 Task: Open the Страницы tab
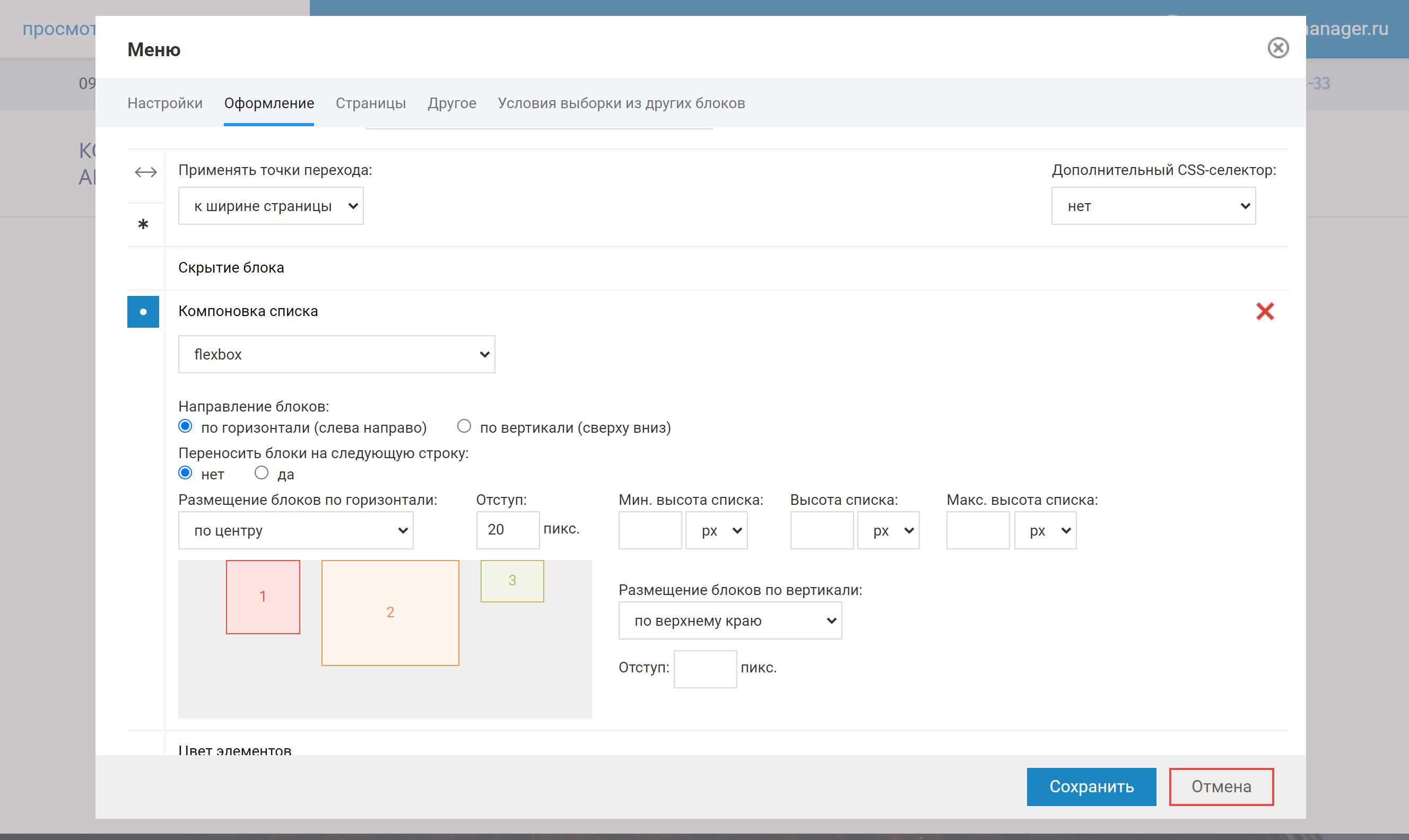[370, 103]
